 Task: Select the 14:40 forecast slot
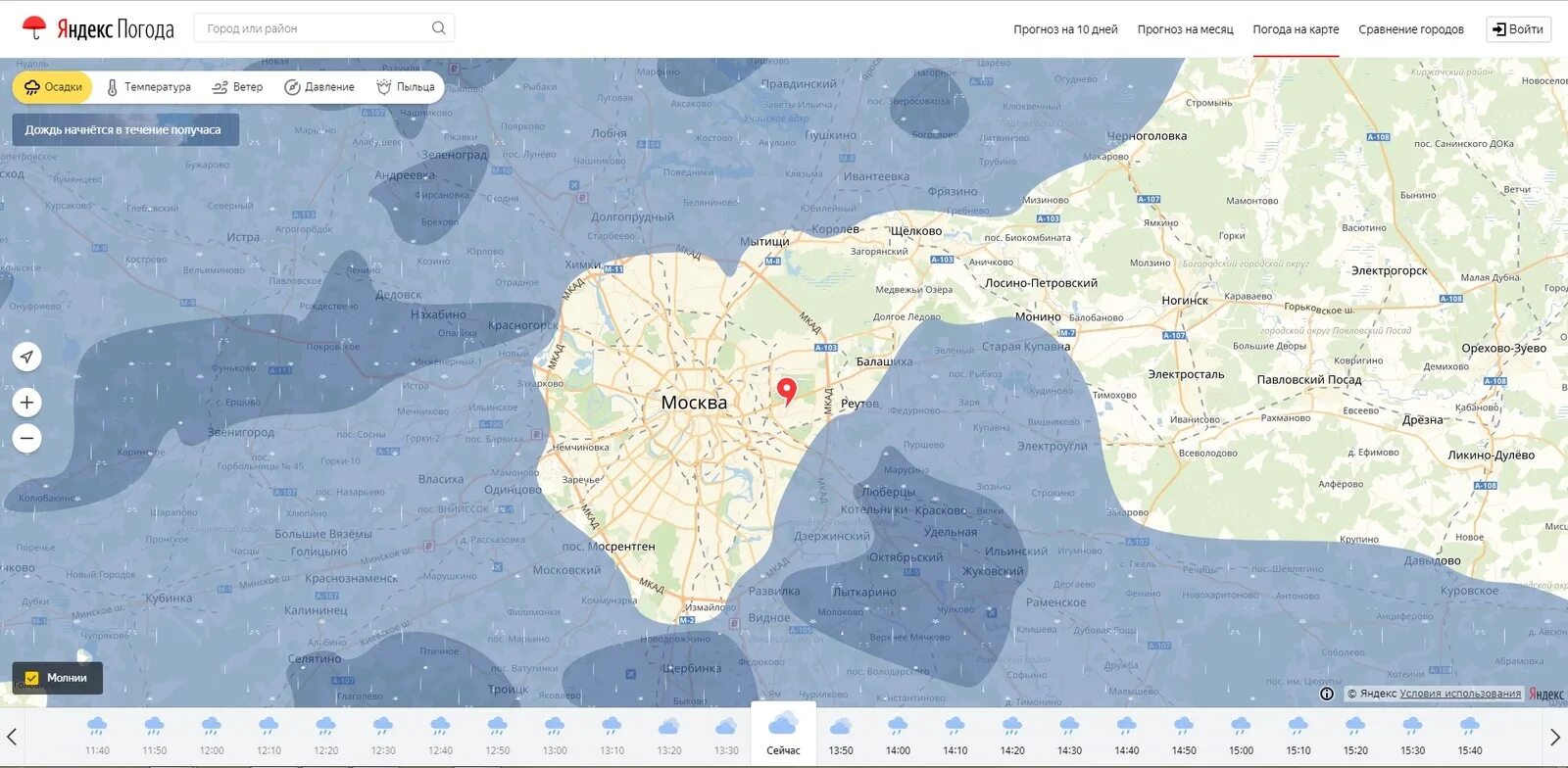coord(1127,737)
